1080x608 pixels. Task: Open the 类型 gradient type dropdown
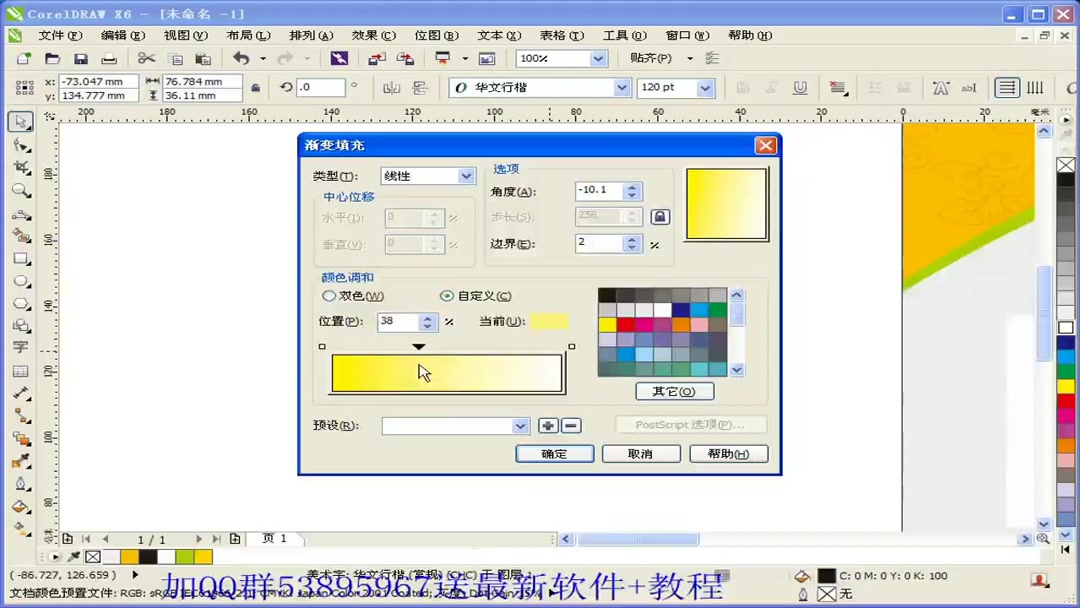pos(465,175)
